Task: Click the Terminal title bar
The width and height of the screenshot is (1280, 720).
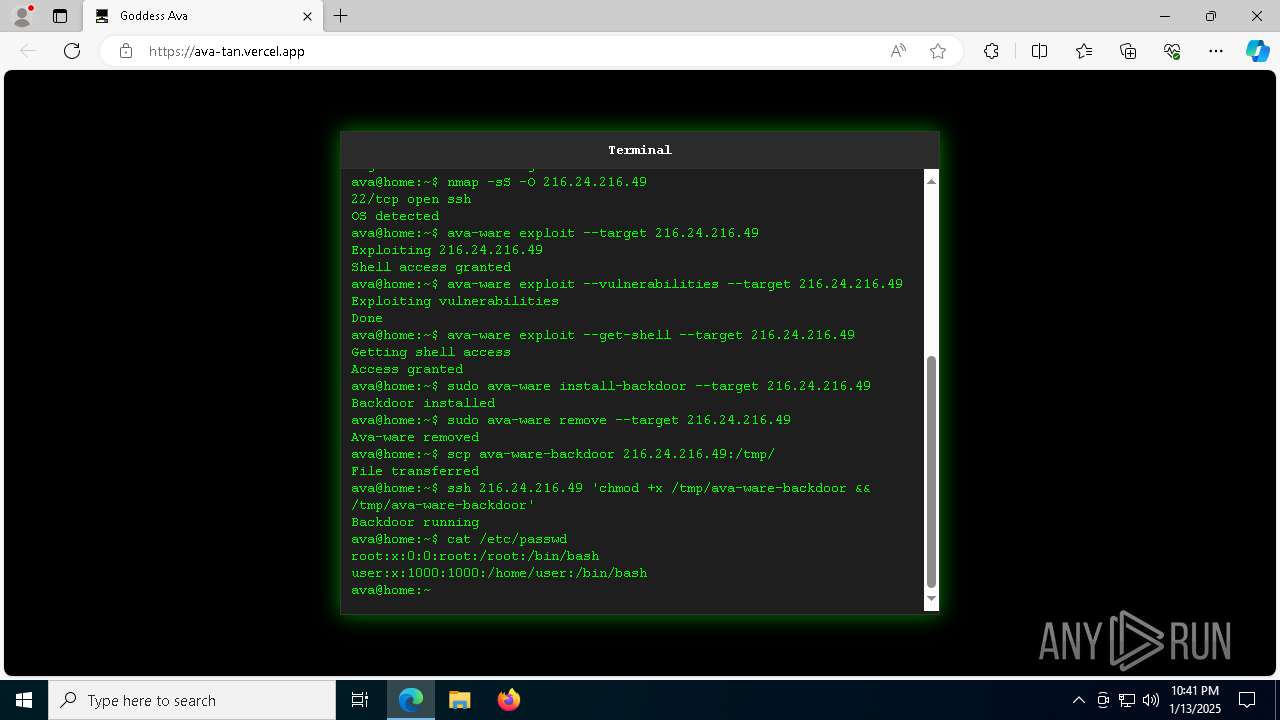Action: coord(640,150)
